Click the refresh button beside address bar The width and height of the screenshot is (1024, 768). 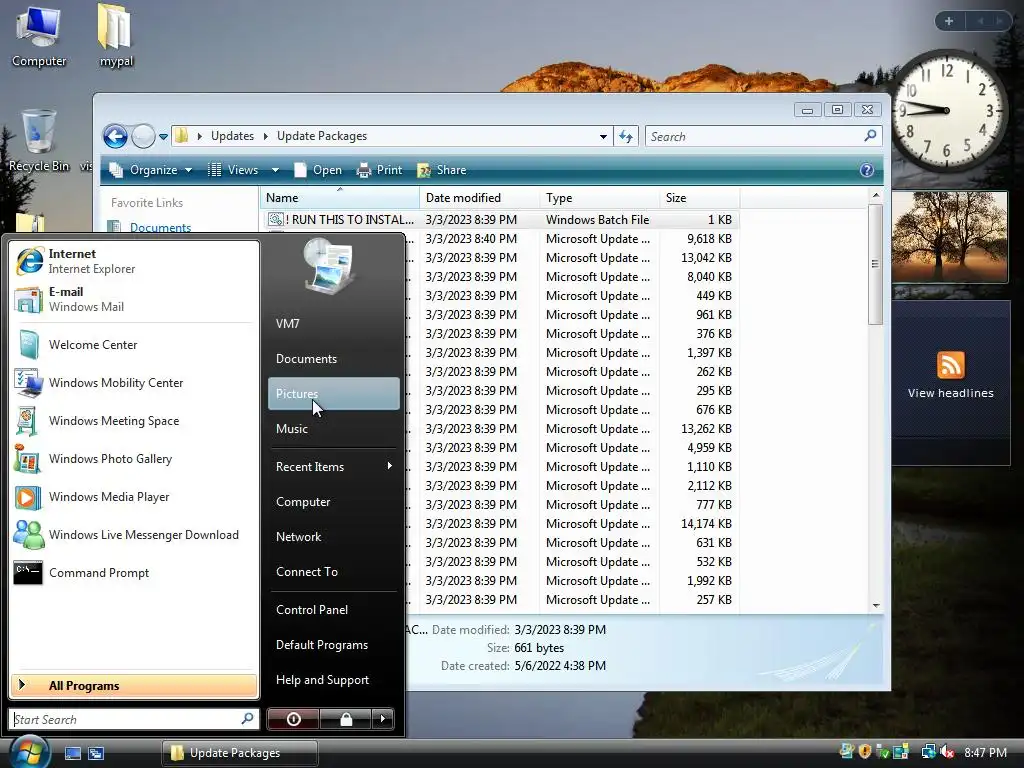626,136
